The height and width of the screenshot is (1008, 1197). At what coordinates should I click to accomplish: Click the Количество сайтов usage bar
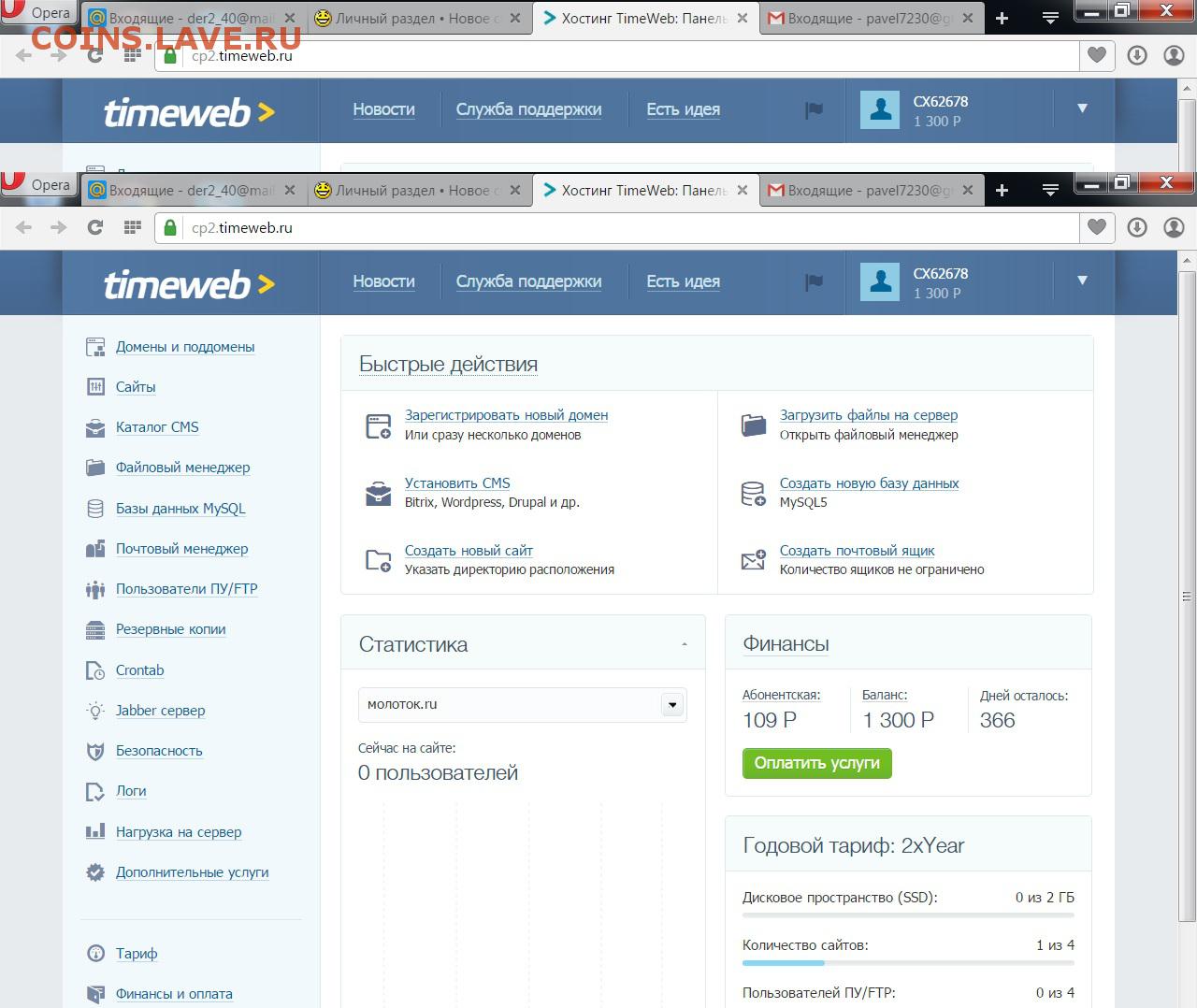pyautogui.click(x=908, y=962)
